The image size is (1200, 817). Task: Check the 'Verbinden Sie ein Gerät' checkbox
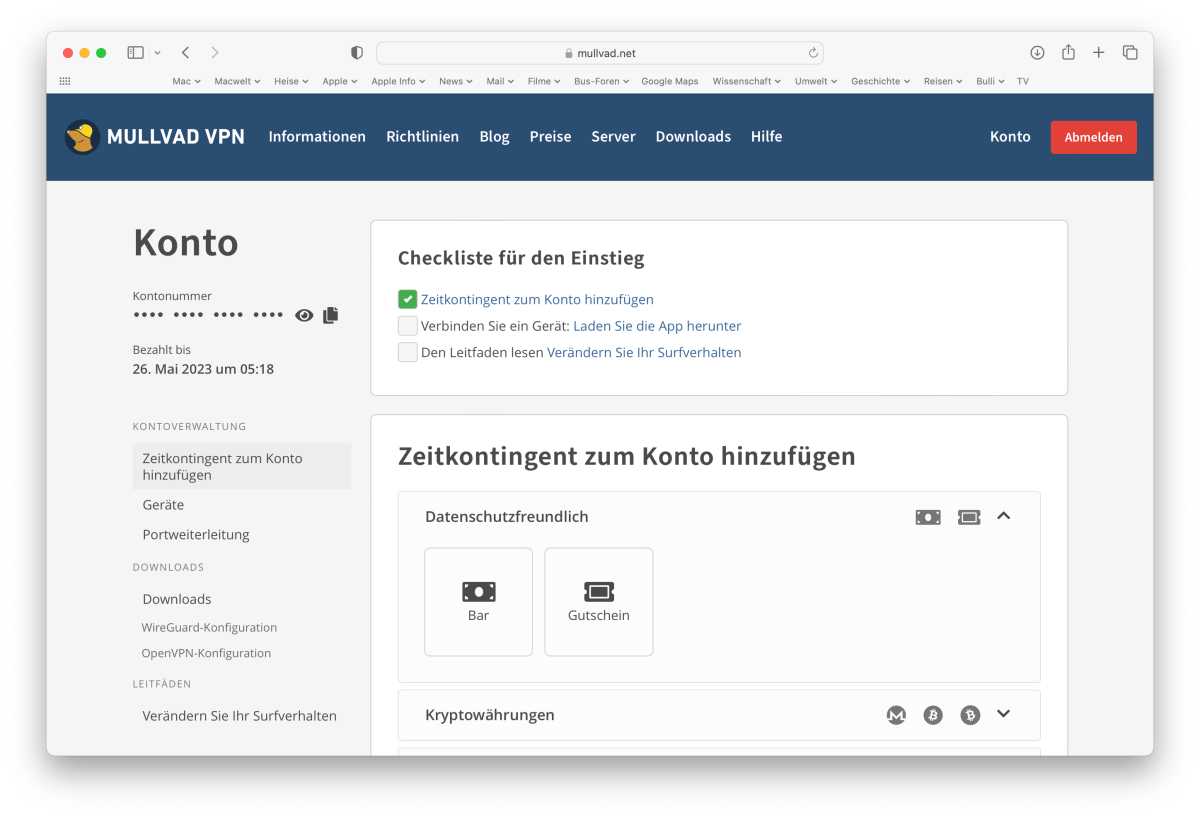click(x=407, y=326)
